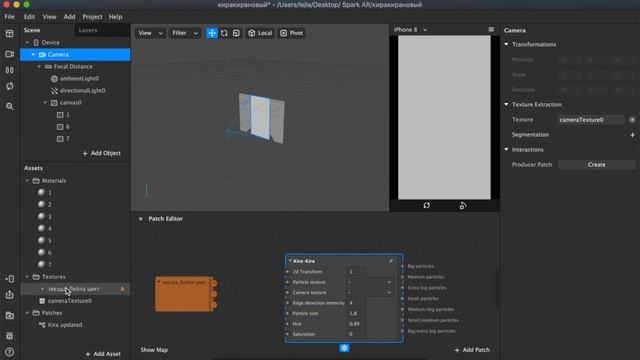Open the Edit menu

[x=29, y=17]
